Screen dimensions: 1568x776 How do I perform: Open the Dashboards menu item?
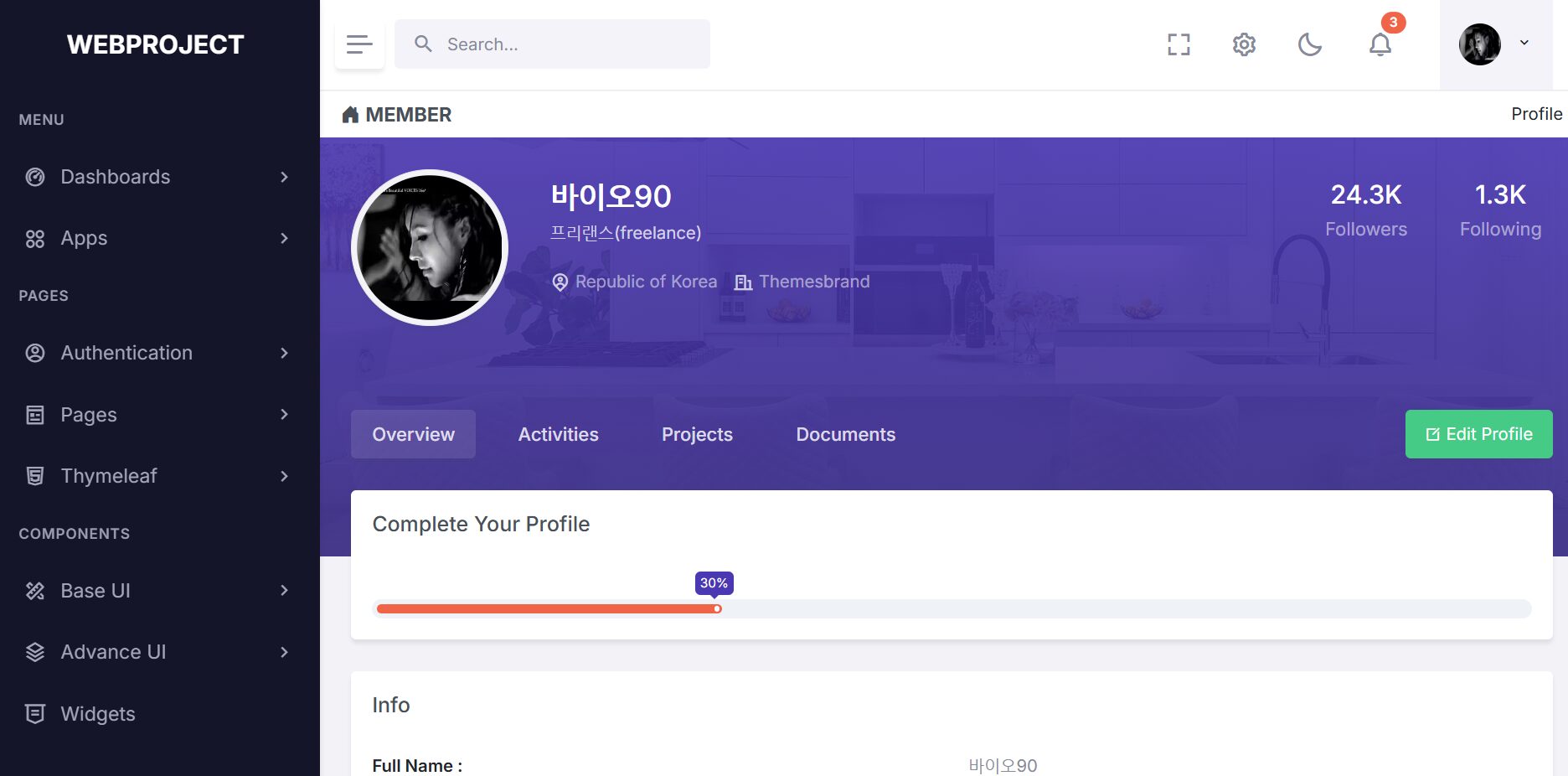159,177
